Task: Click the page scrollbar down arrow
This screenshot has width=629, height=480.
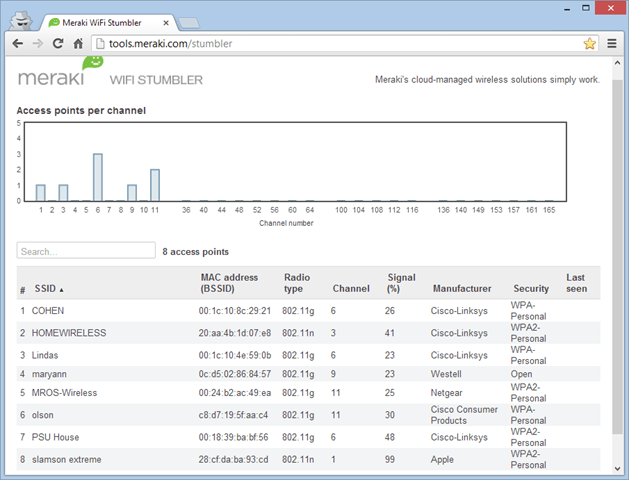Action: click(x=617, y=468)
